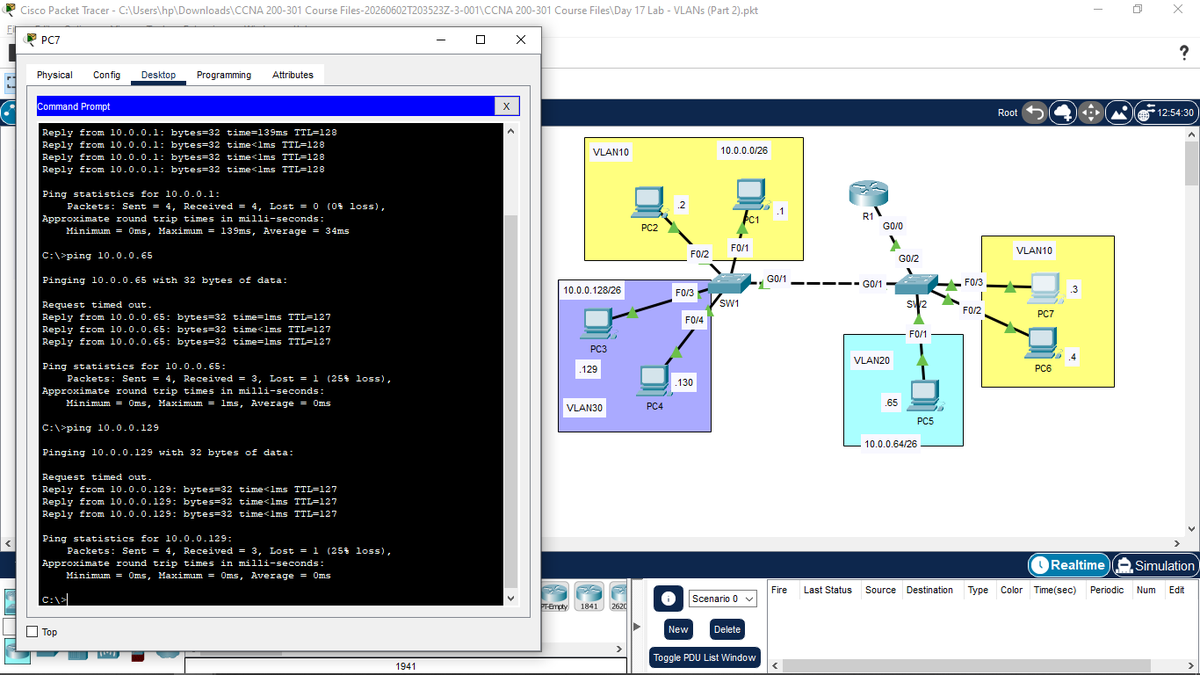
Task: Click the Last Status column header
Action: [x=827, y=590]
